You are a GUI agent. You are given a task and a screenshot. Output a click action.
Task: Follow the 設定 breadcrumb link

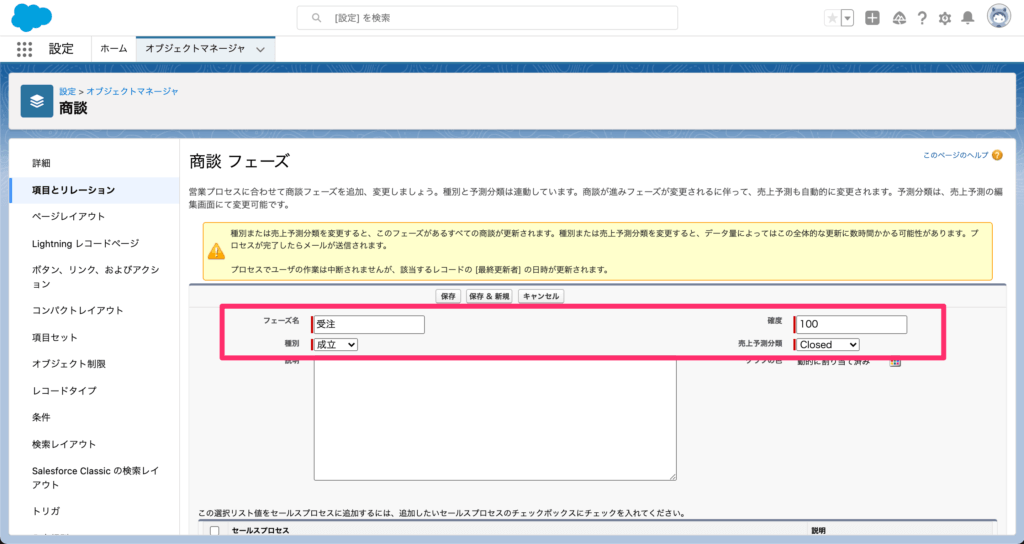tap(67, 91)
